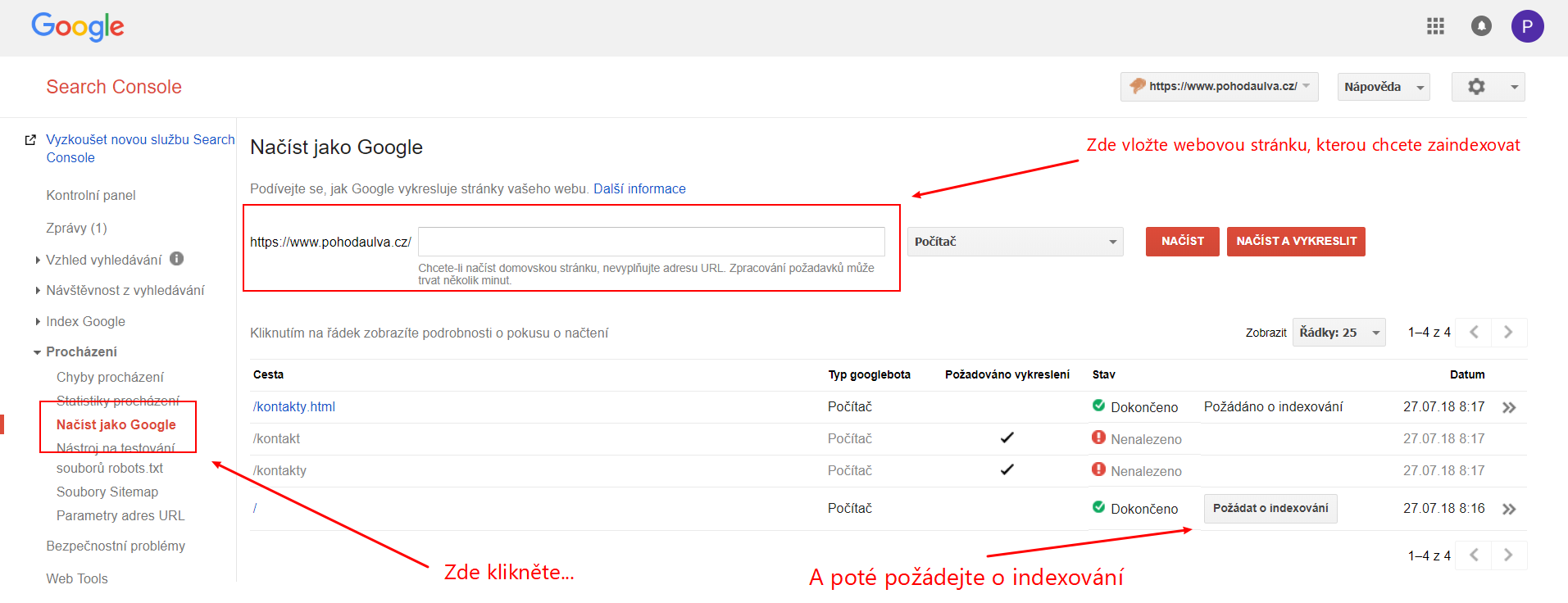
Task: Expand Návštěvnost z vyhledávání in sidebar
Action: 125,290
